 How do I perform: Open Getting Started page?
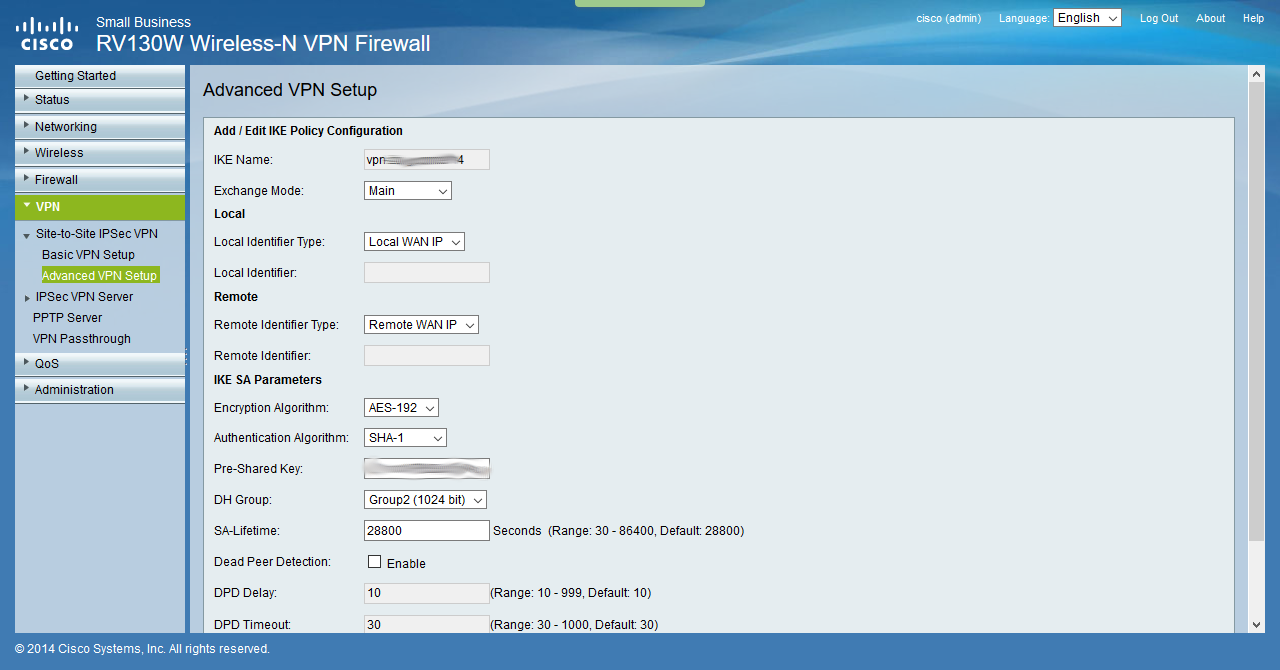coord(100,76)
